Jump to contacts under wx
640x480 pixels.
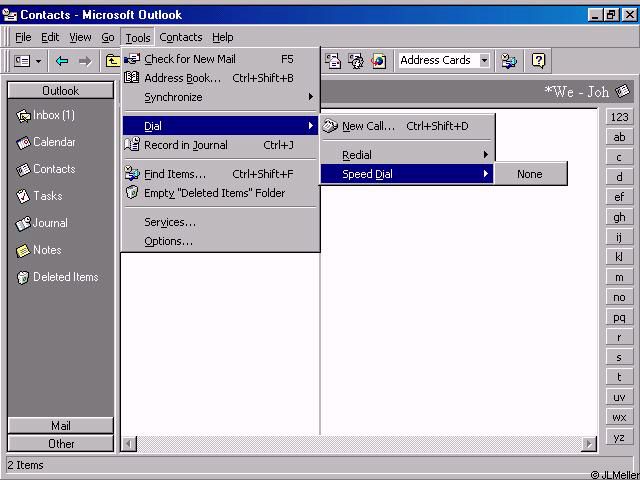tap(619, 417)
